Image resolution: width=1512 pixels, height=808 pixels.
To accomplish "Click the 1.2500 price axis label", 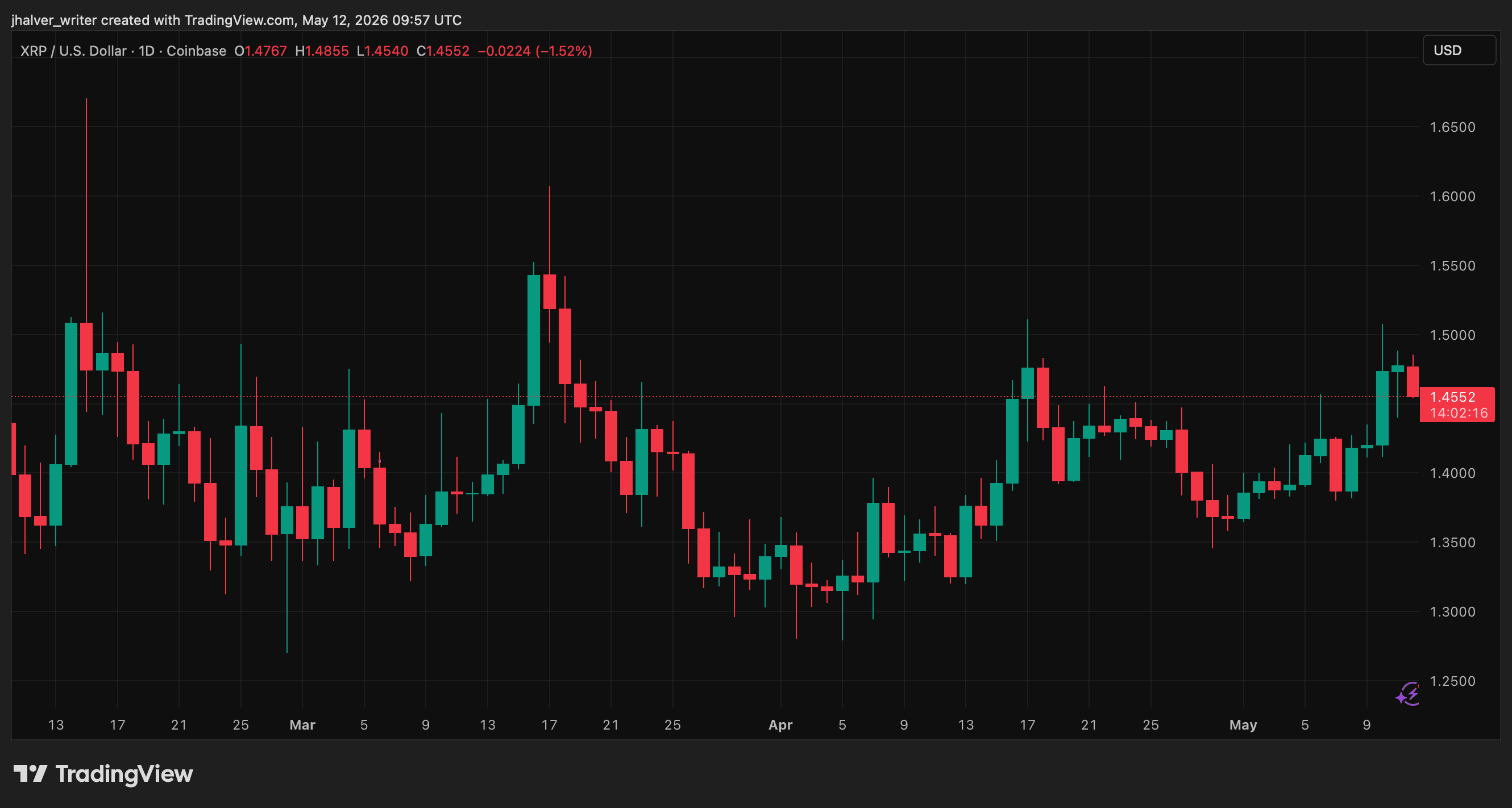I will point(1452,681).
